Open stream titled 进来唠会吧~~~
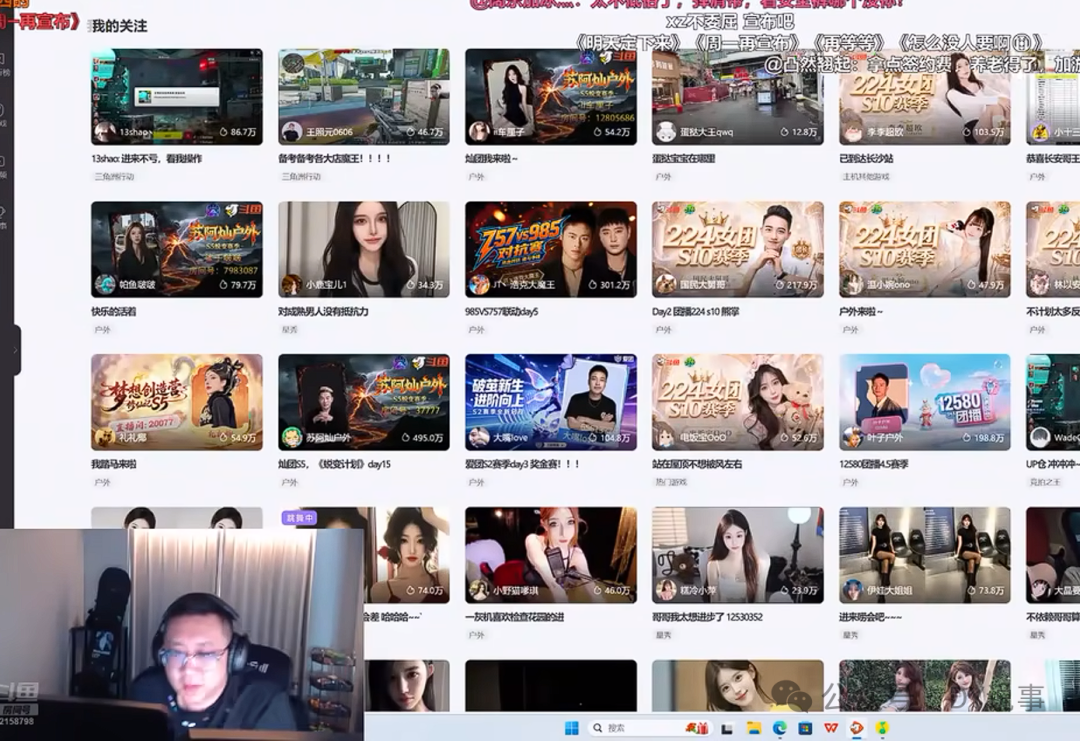 [870, 617]
